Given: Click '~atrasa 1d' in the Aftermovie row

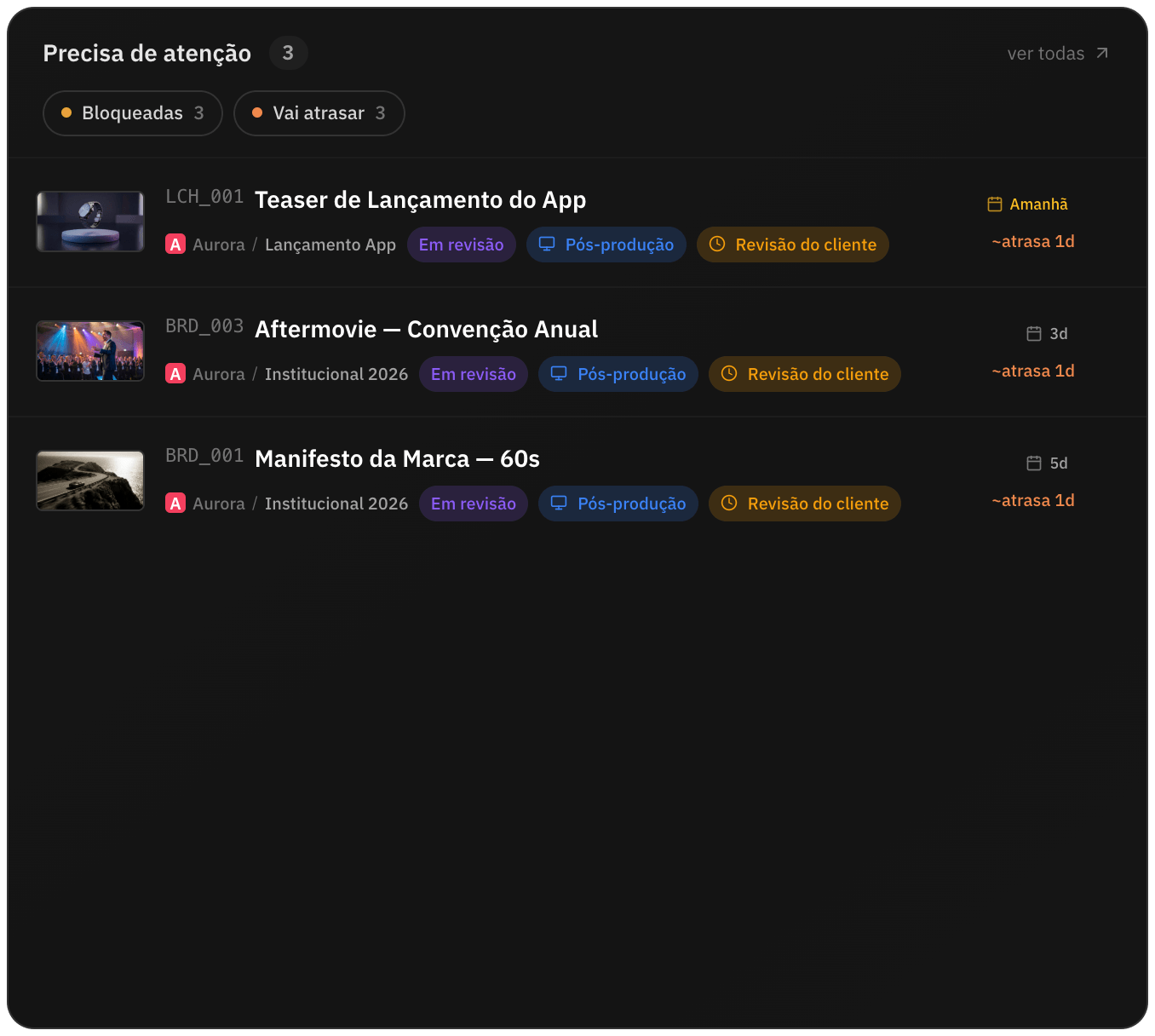Looking at the screenshot, I should coord(1033,371).
